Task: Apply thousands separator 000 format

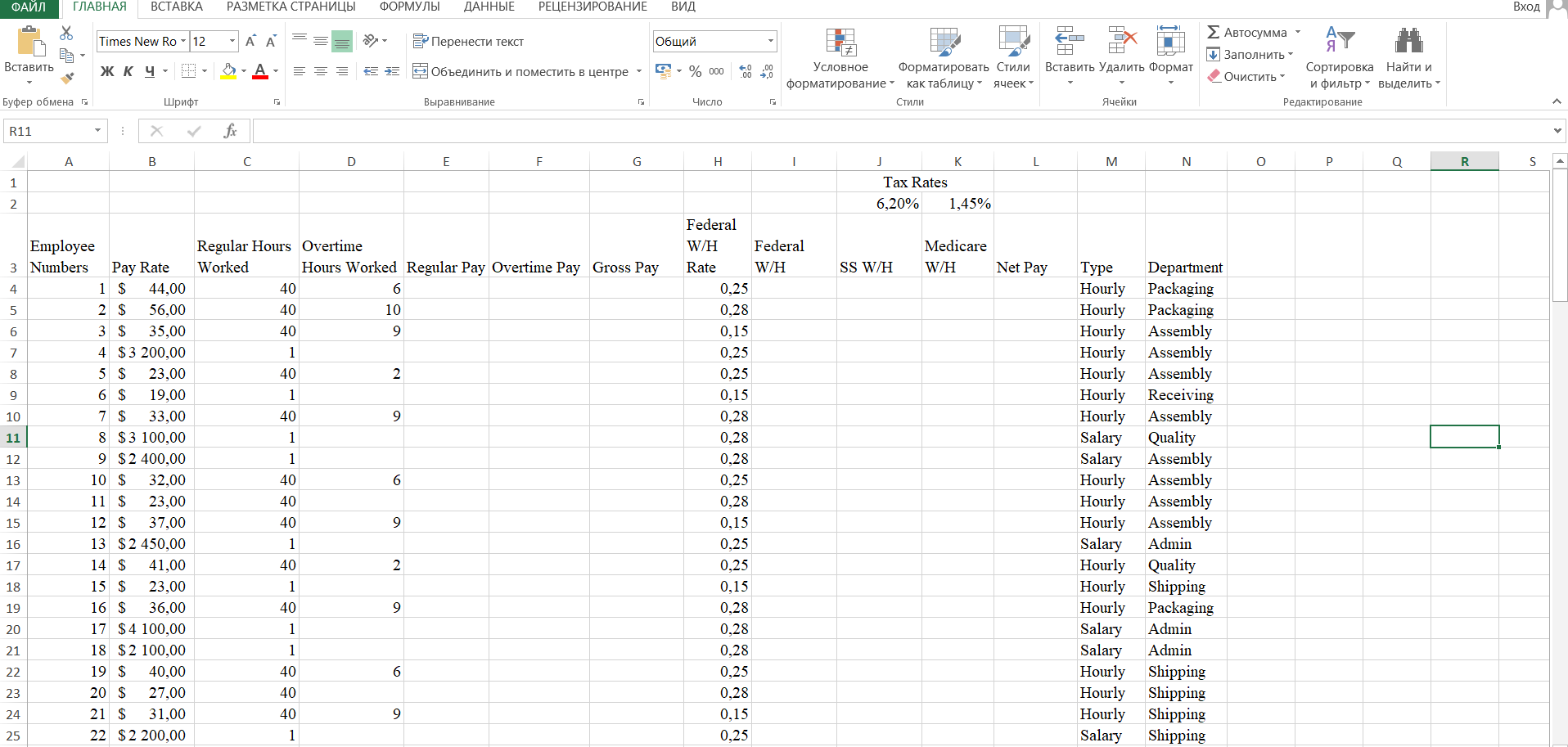Action: (716, 71)
